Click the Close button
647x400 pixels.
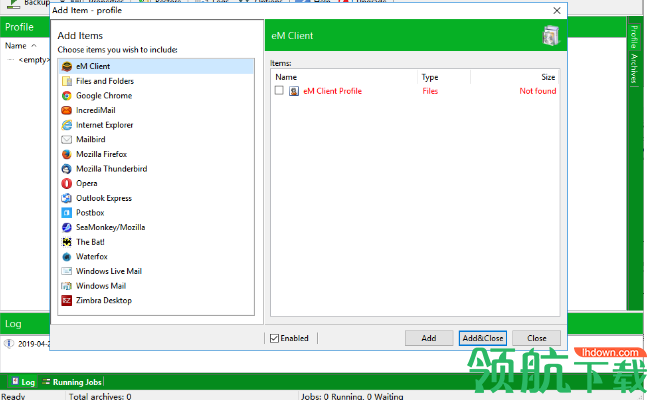pos(536,338)
